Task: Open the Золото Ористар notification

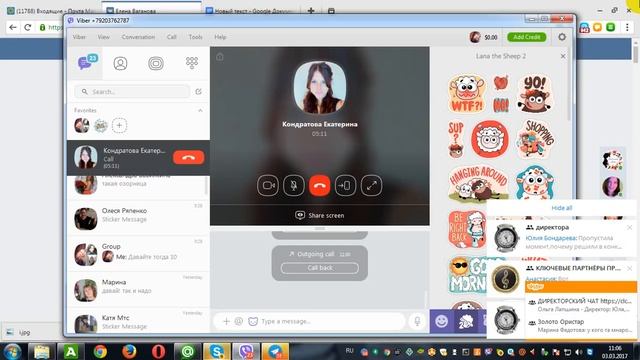Action: [582, 325]
